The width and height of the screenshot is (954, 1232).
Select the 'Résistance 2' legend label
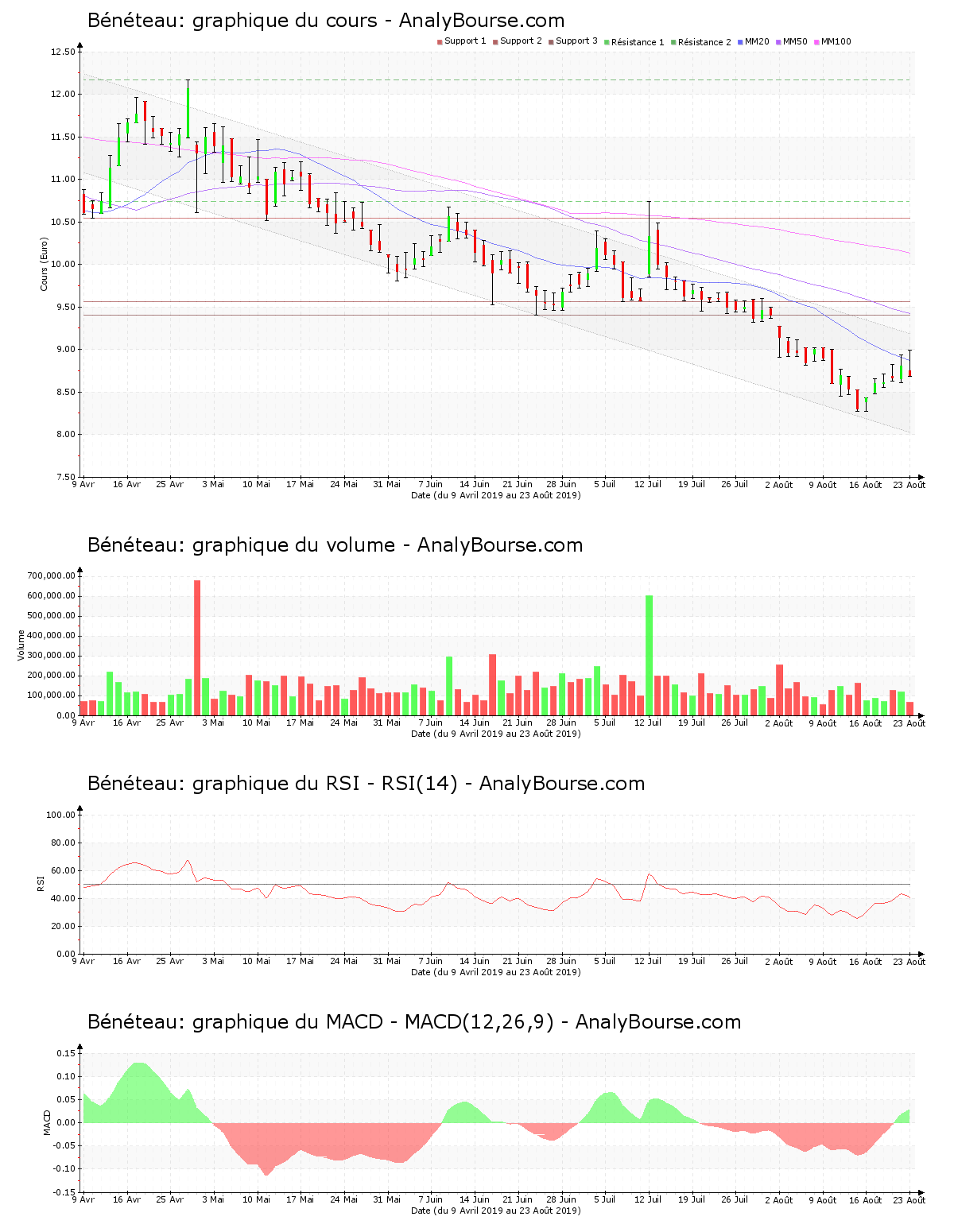coord(704,42)
